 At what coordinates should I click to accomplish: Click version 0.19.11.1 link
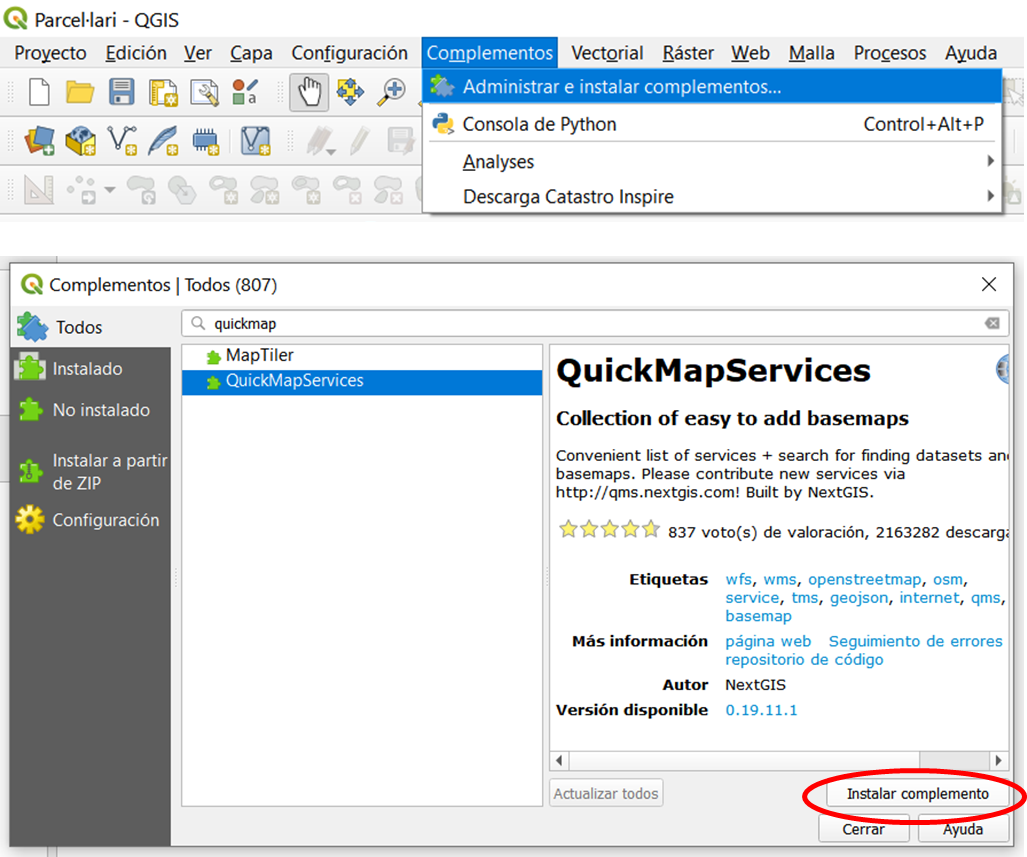tap(761, 710)
